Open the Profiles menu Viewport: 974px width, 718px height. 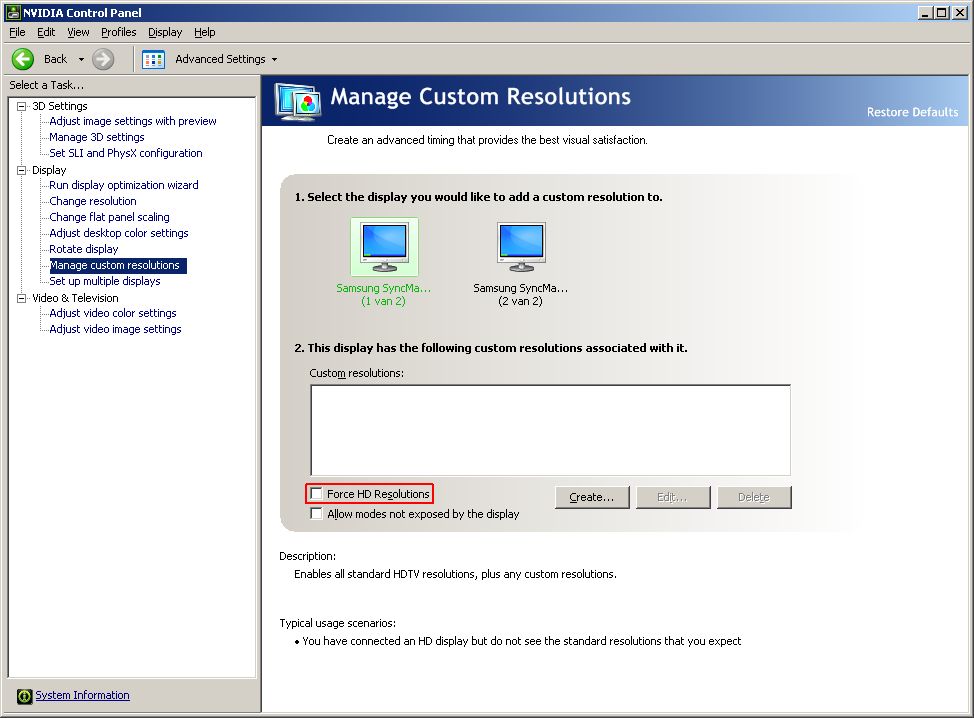click(119, 32)
